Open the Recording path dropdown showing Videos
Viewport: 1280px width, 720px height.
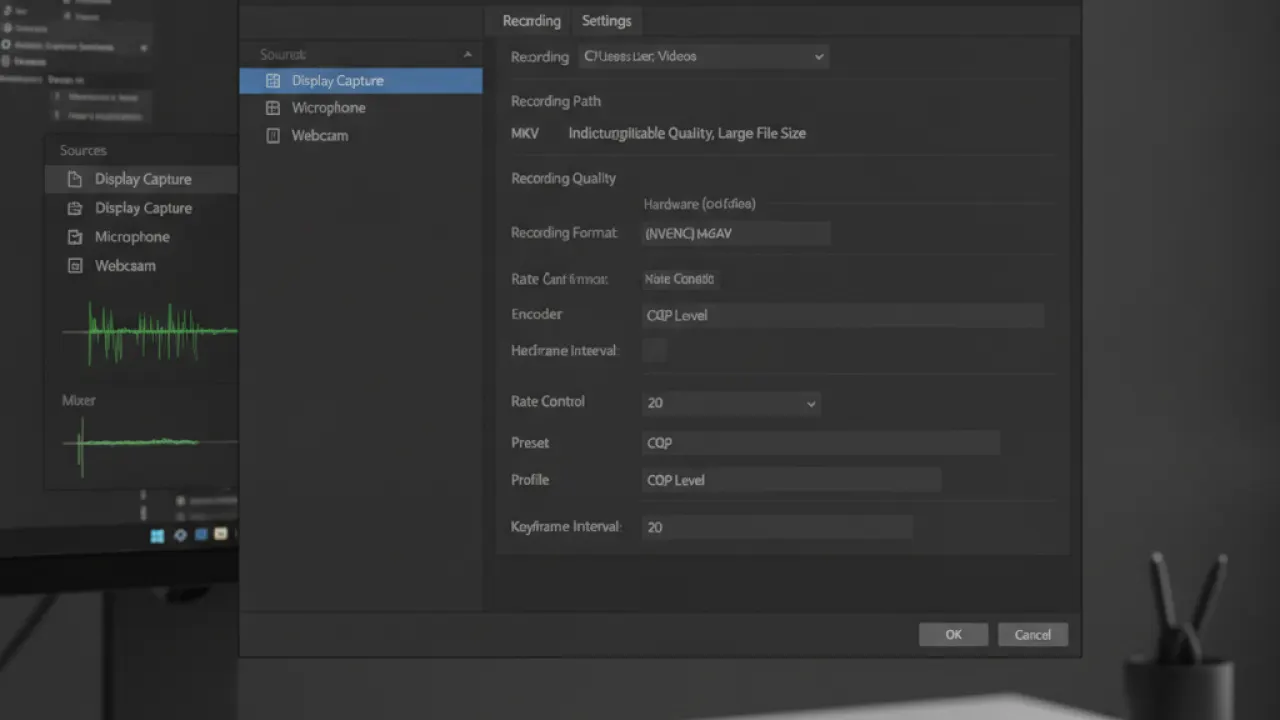pyautogui.click(x=704, y=57)
